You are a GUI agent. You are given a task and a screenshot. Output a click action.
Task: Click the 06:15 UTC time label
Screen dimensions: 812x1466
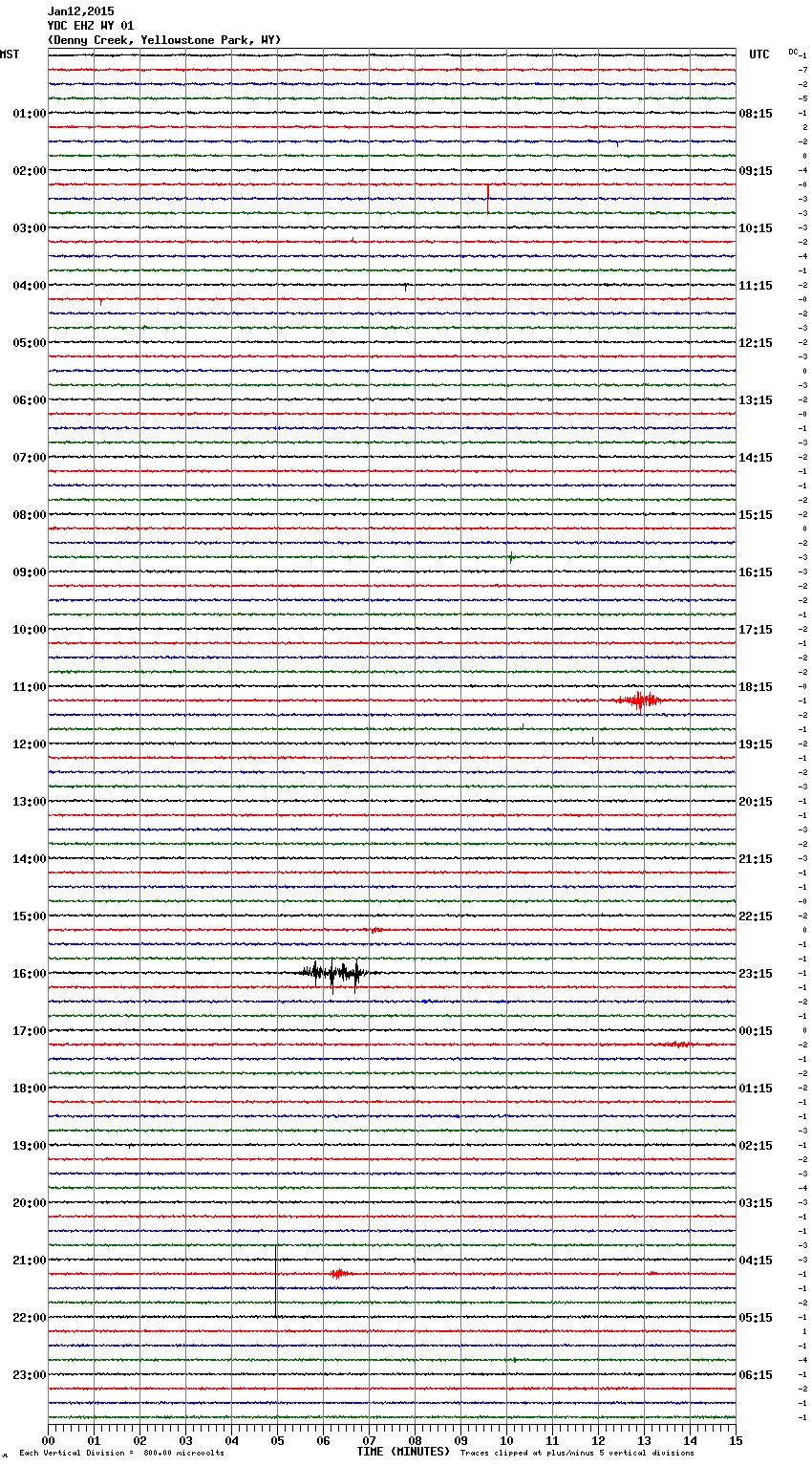click(756, 1375)
